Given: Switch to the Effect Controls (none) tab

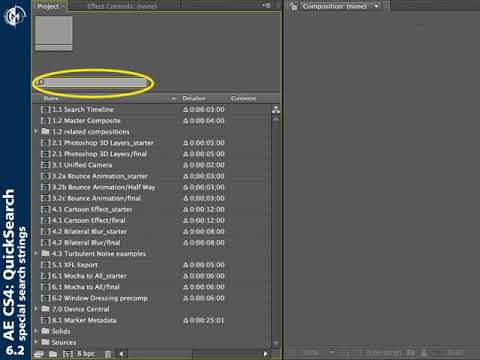Looking at the screenshot, I should pos(122,6).
